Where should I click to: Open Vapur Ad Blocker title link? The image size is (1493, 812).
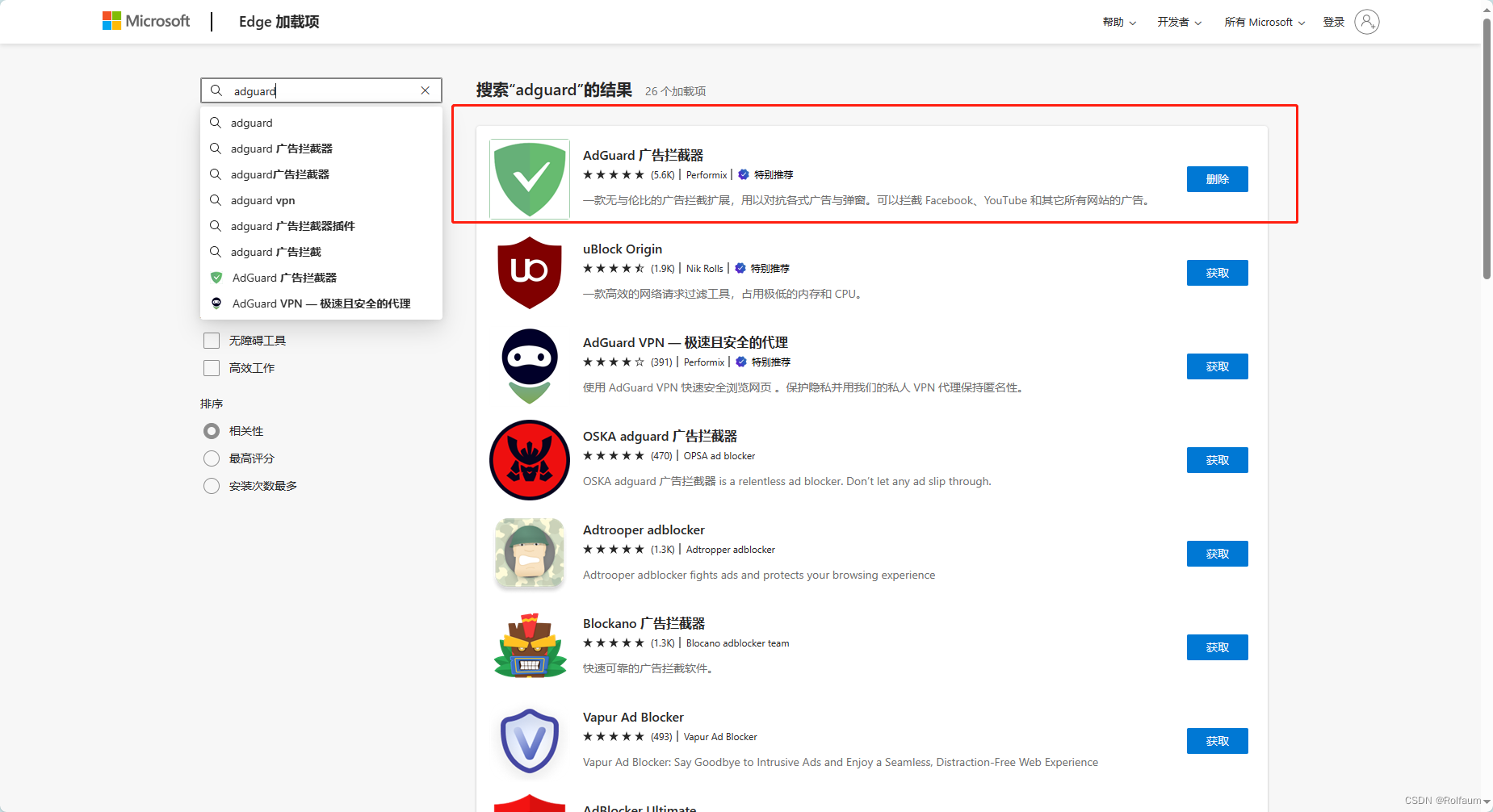(633, 717)
